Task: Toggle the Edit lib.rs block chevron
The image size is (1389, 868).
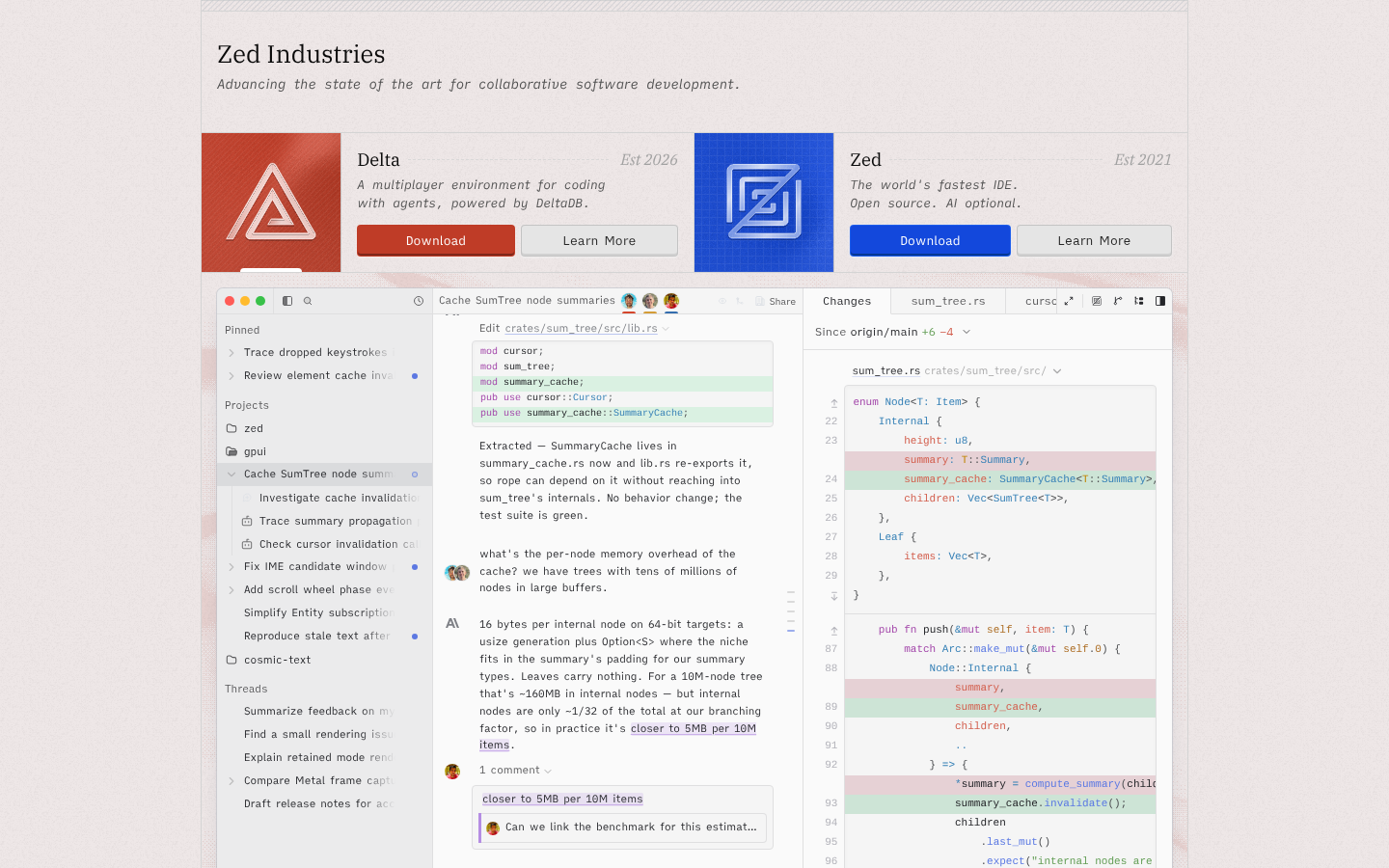Action: click(x=666, y=329)
